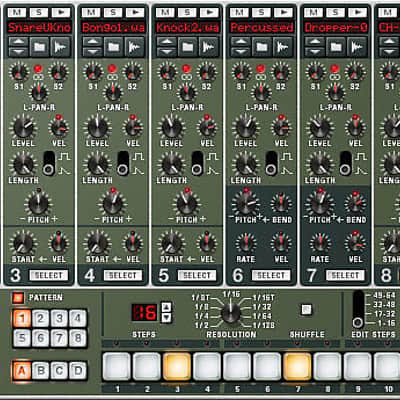Solo channel 5 Knock2
The height and width of the screenshot is (400, 400).
[187, 12]
